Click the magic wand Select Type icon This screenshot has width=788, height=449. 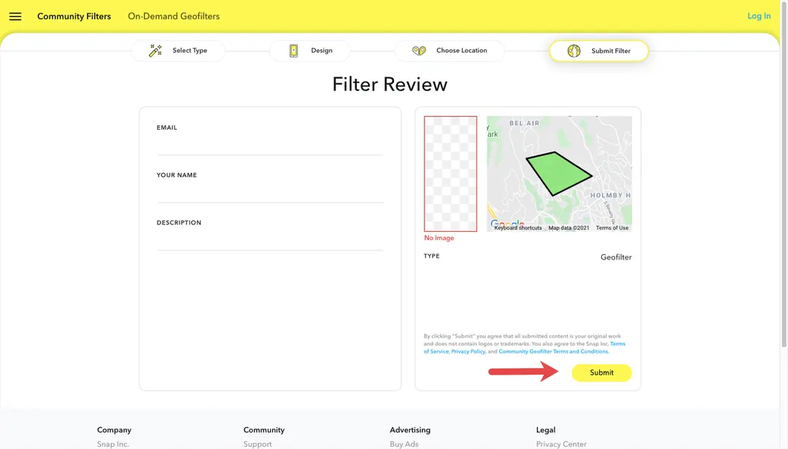pyautogui.click(x=155, y=51)
